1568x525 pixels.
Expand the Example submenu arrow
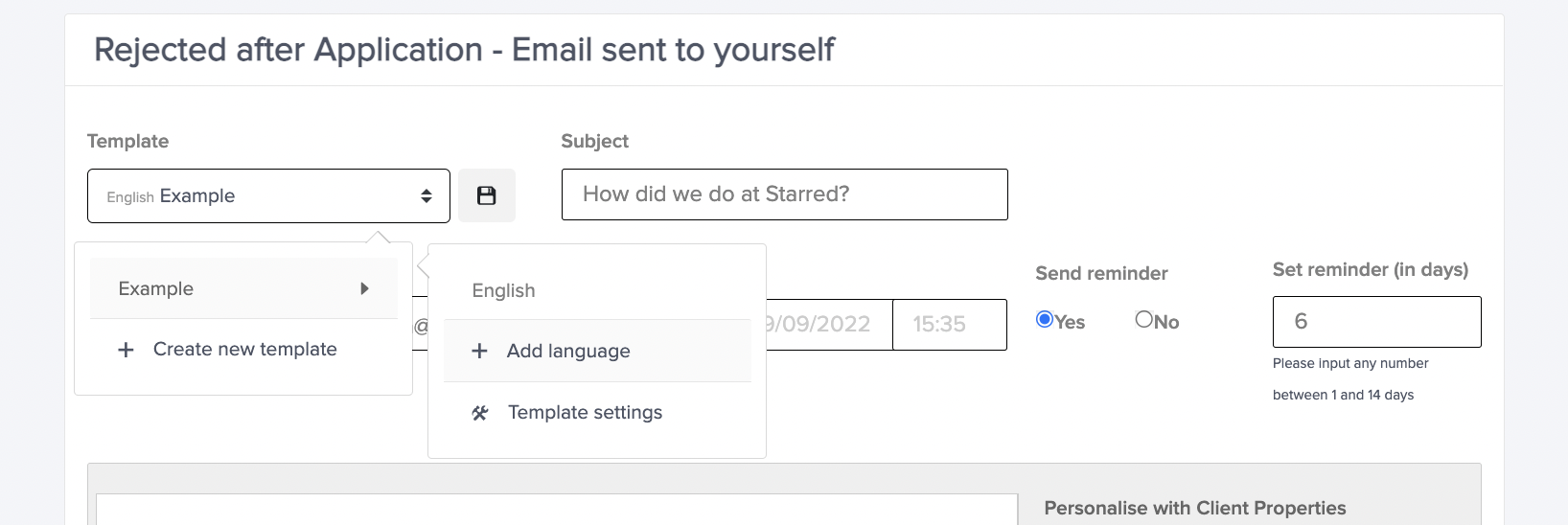pyautogui.click(x=364, y=288)
